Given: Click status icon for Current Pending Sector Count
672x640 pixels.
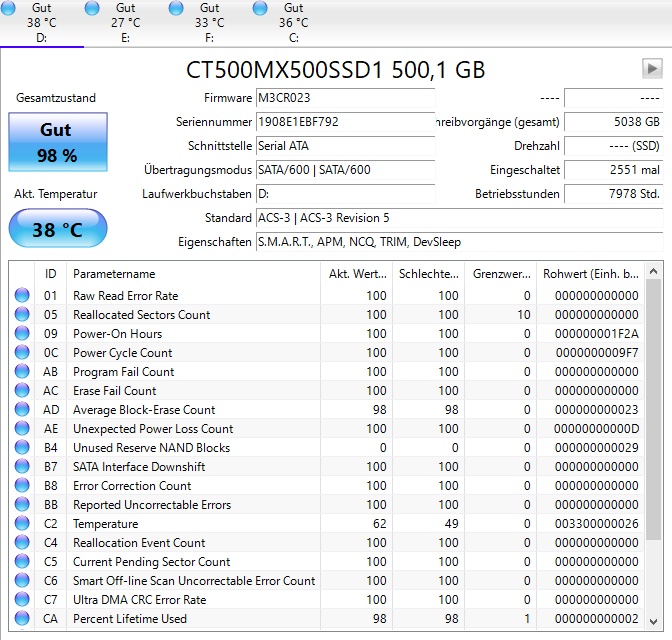Looking at the screenshot, I should tap(22, 562).
